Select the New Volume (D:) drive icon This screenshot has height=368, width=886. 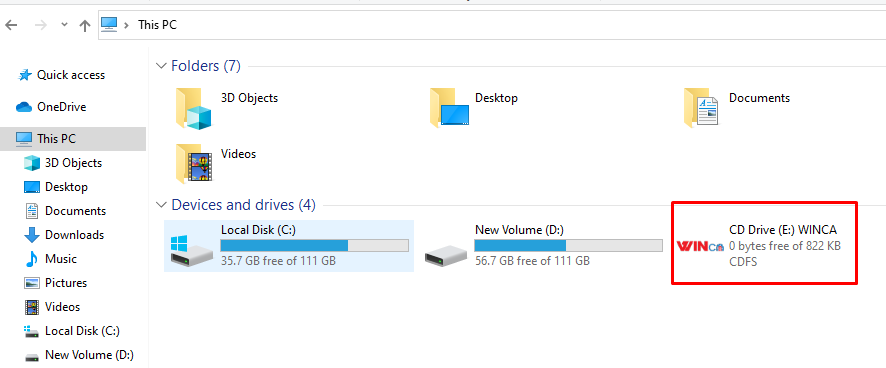pos(446,256)
